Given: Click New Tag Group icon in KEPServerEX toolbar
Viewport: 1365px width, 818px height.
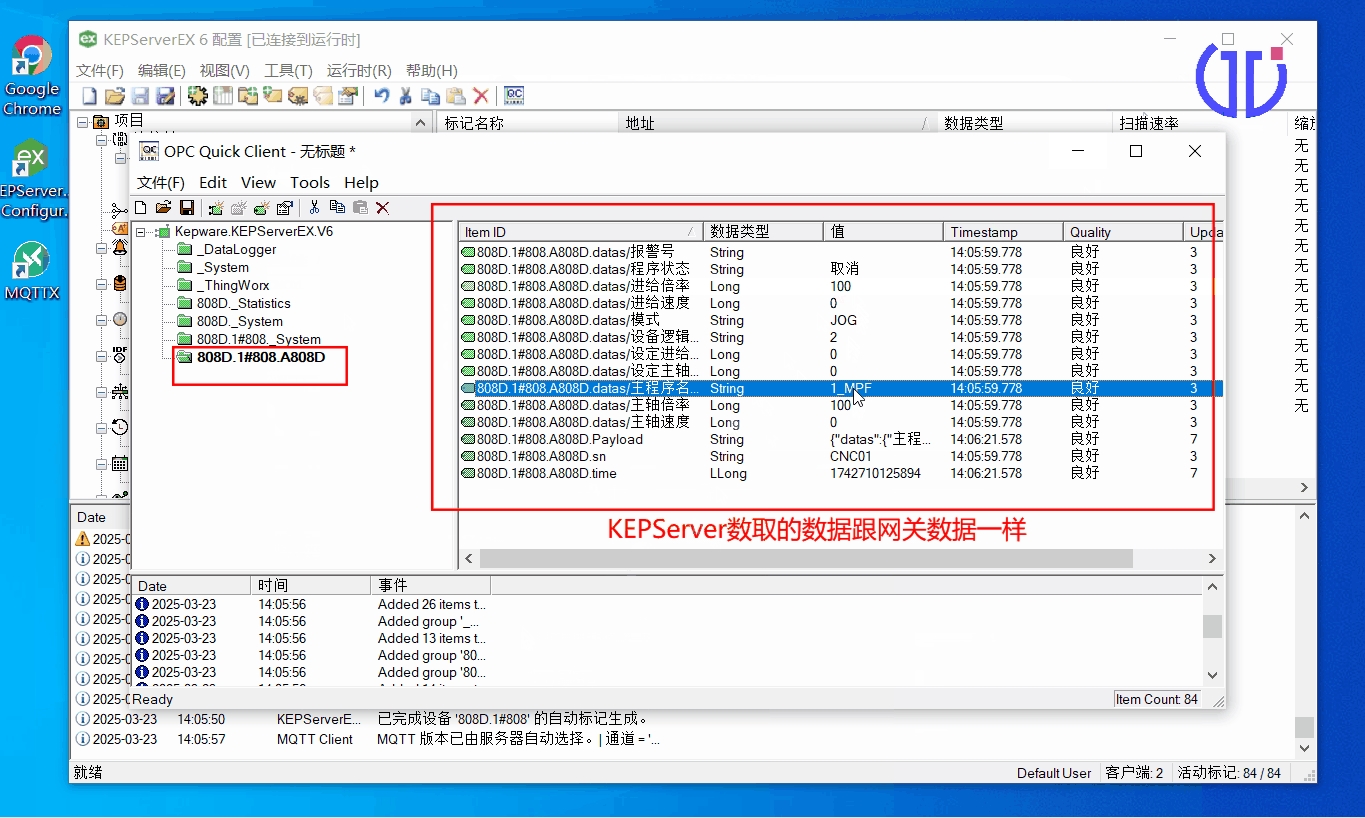Looking at the screenshot, I should (x=247, y=96).
